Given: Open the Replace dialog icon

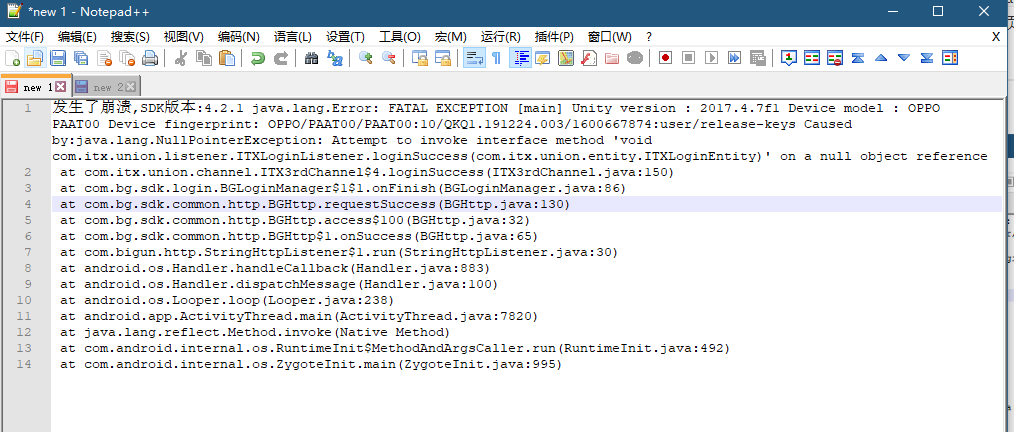Looking at the screenshot, I should (x=334, y=58).
